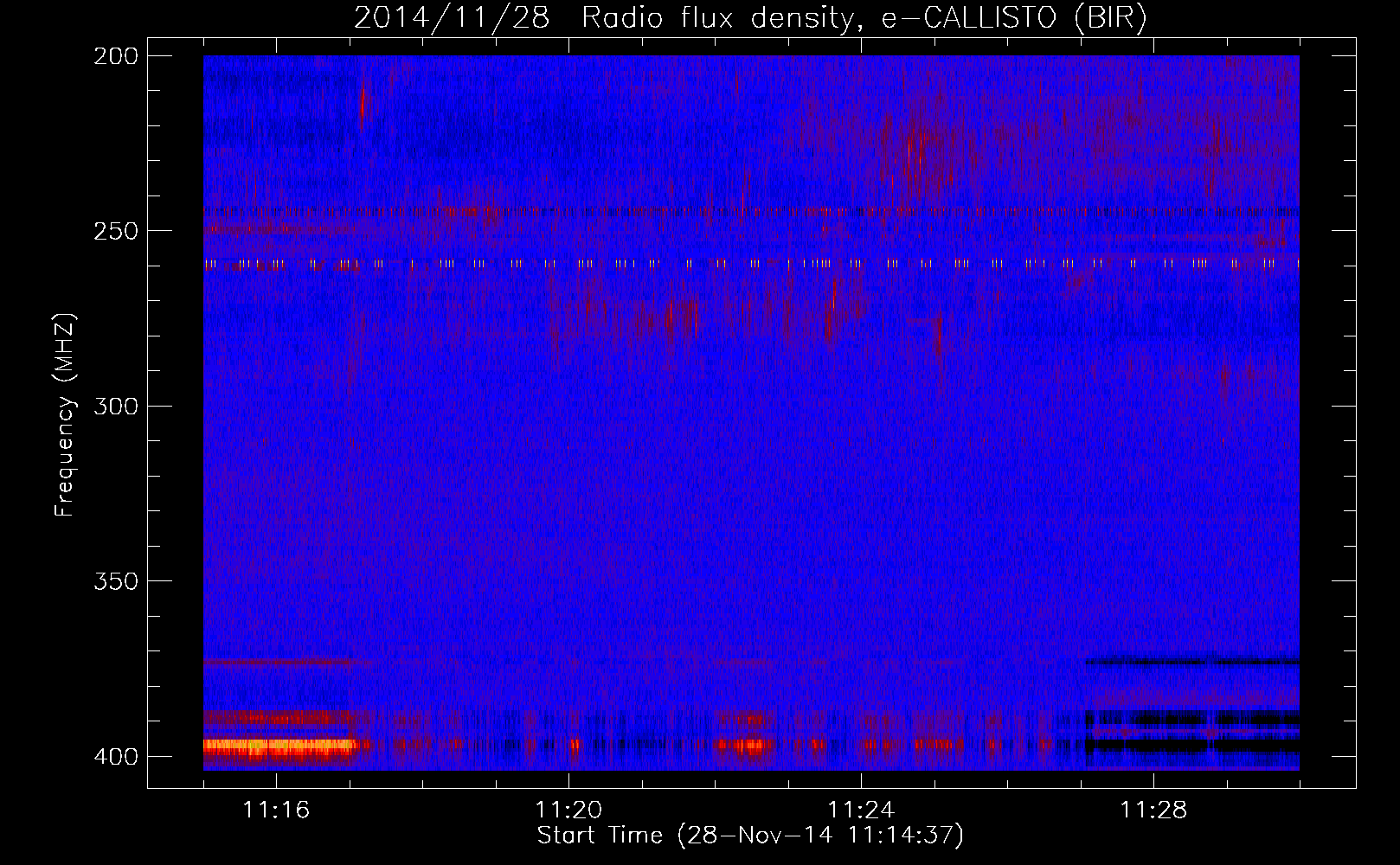Select the 200 frequency tick label

pos(116,56)
